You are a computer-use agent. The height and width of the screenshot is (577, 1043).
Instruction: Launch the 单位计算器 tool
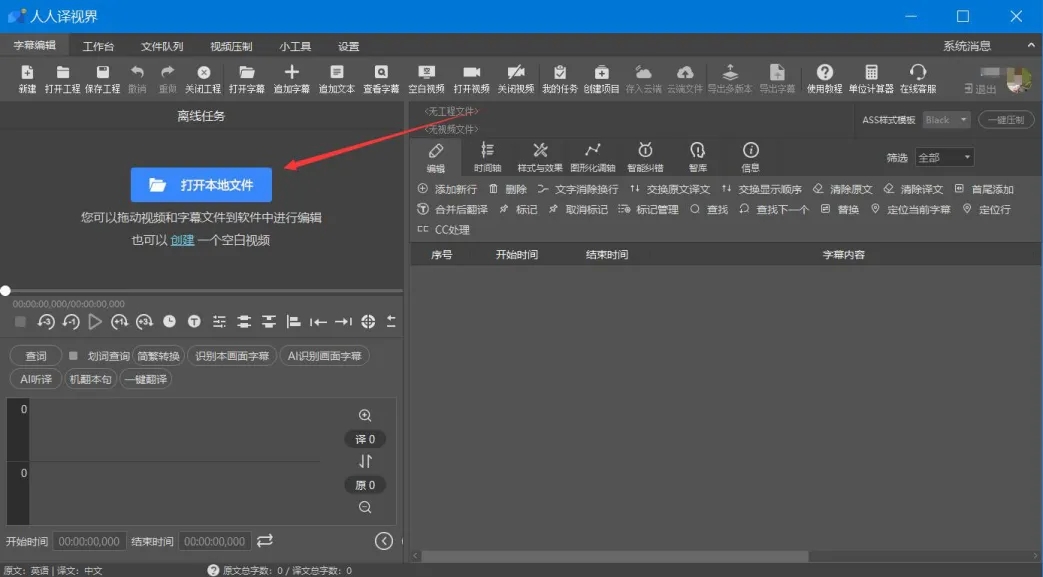click(x=873, y=79)
